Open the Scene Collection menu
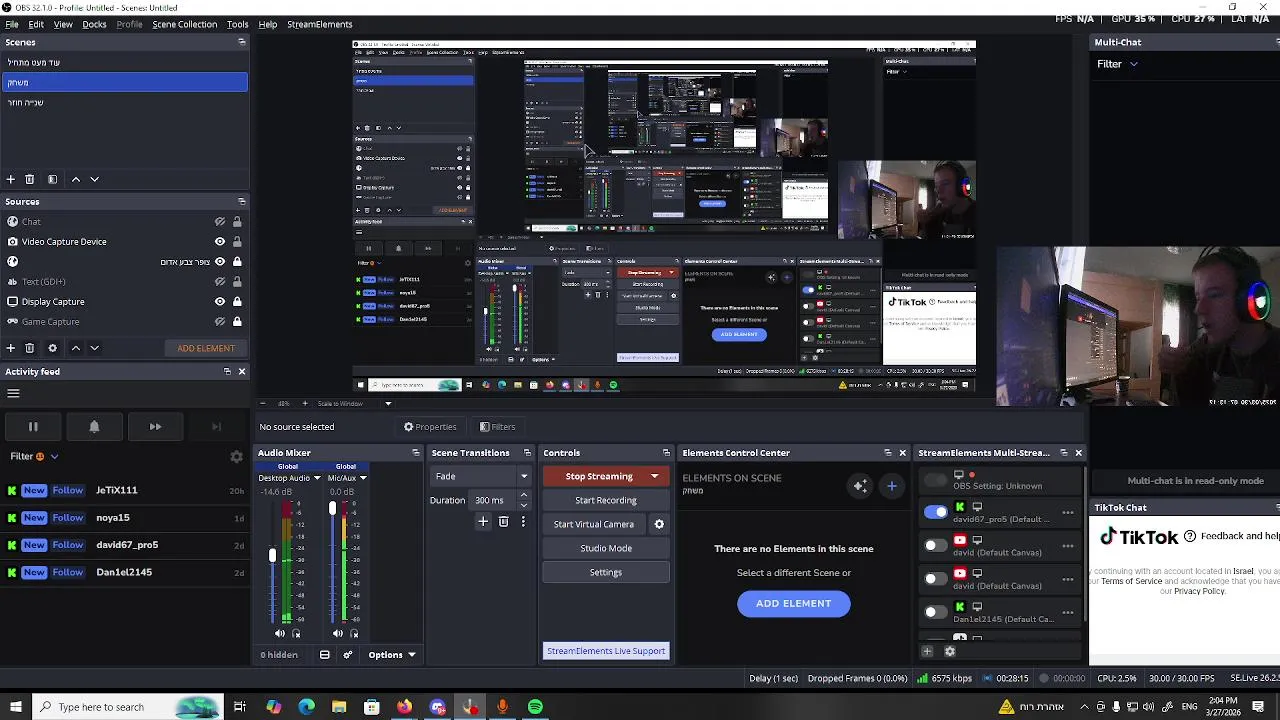 click(x=184, y=24)
